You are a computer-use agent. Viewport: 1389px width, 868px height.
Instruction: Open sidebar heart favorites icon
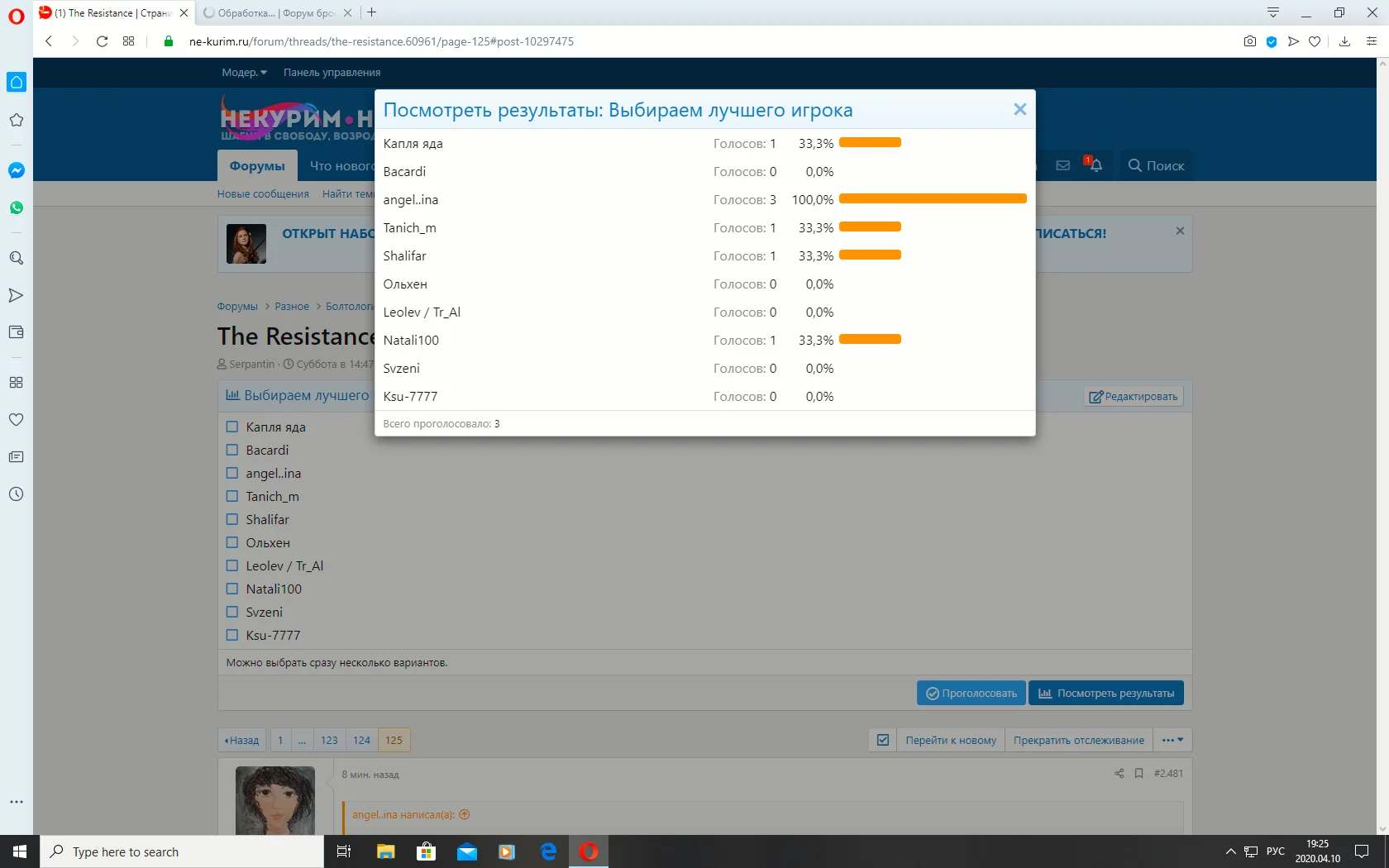coord(16,419)
